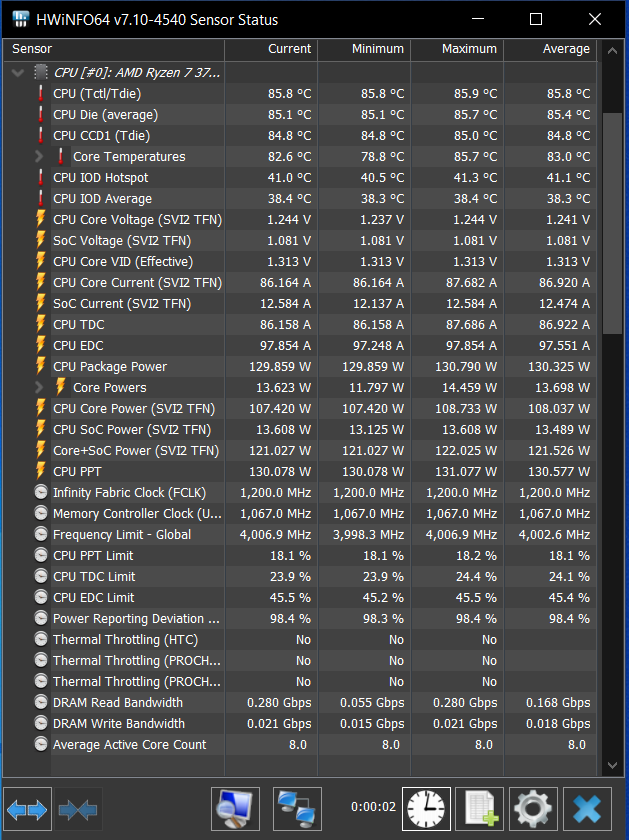Click thermometer icon beside CPU (Tctl/Tdie)

pos(41,94)
